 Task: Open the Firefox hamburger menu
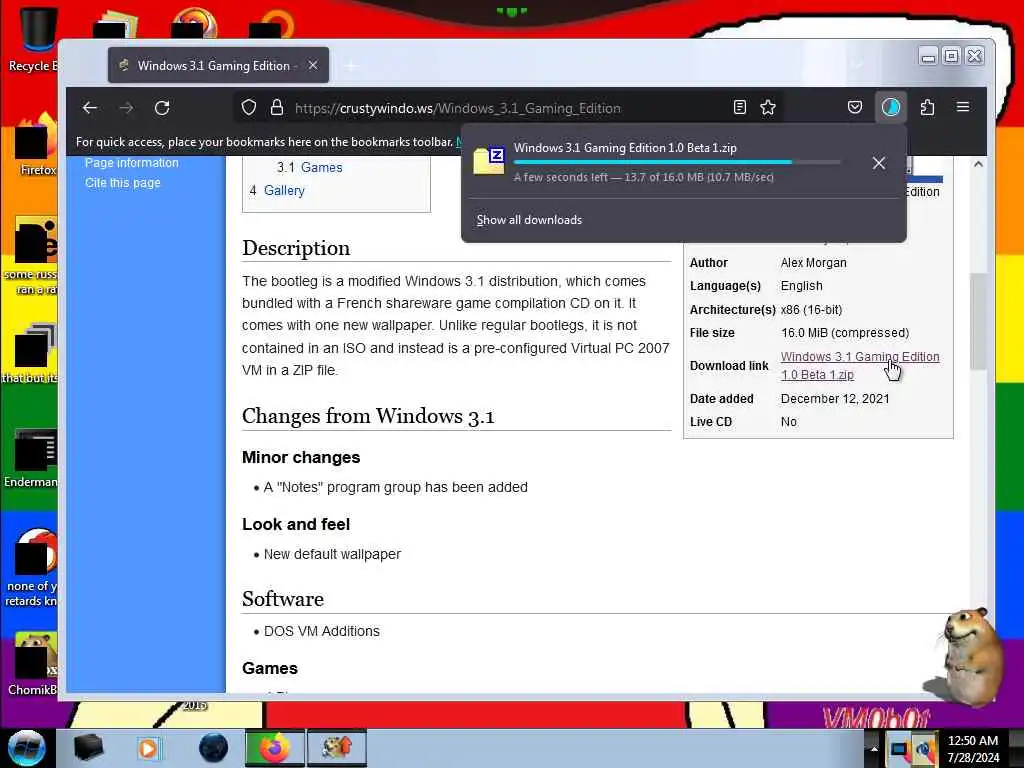tap(963, 107)
